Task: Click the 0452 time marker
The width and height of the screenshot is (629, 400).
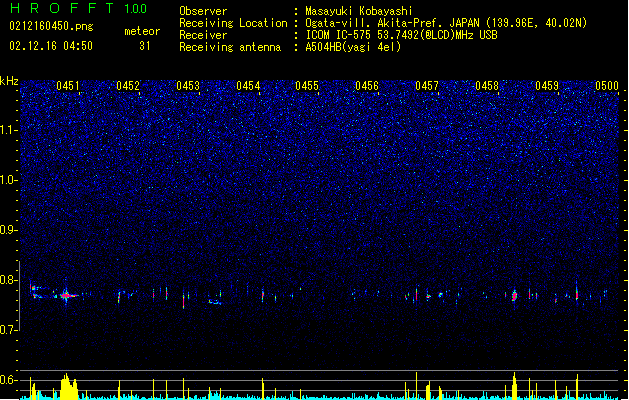Action: [128, 86]
